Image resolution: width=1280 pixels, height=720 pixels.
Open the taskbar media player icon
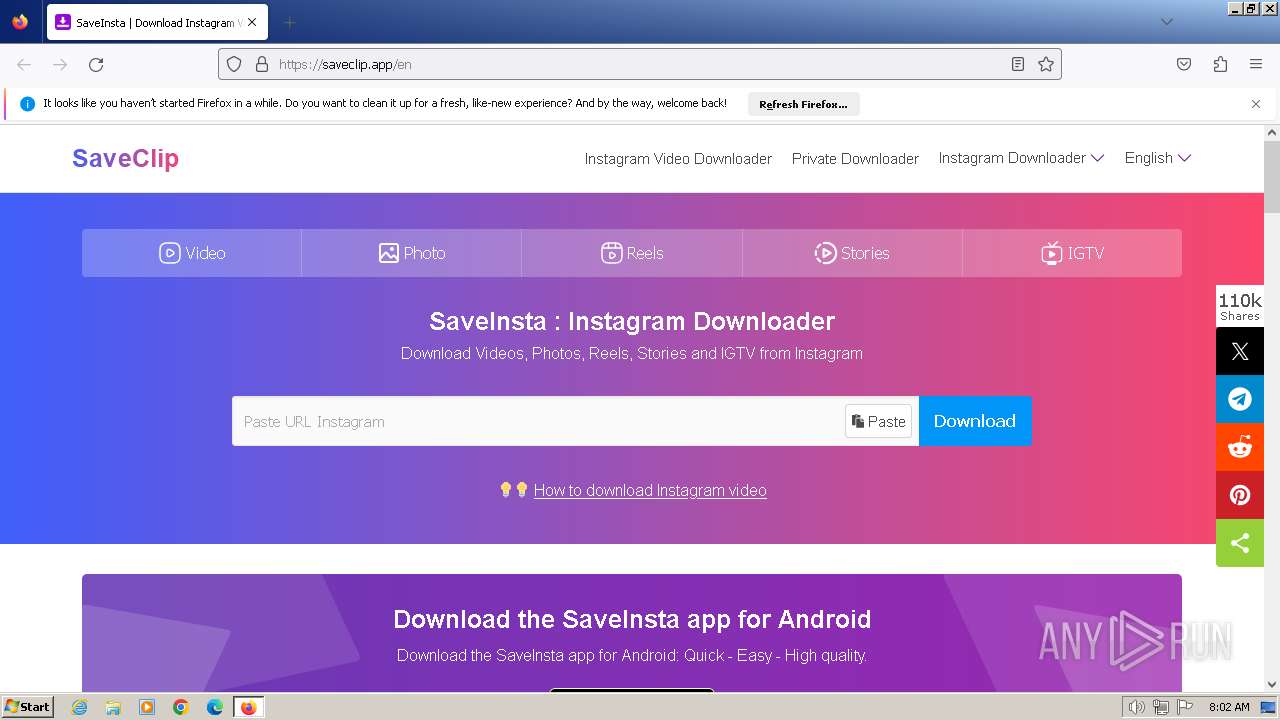(x=147, y=707)
